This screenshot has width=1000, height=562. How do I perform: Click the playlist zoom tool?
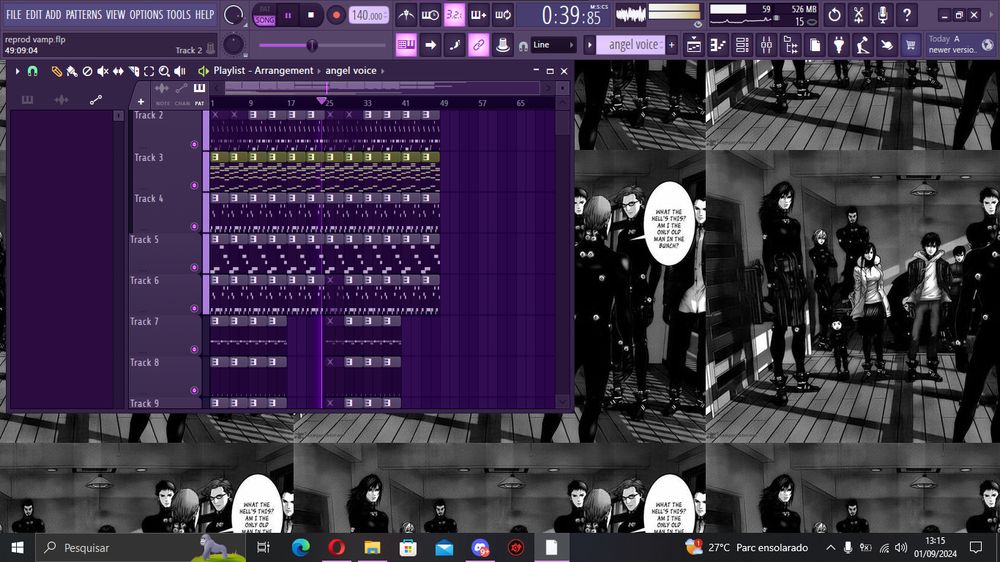tap(164, 71)
